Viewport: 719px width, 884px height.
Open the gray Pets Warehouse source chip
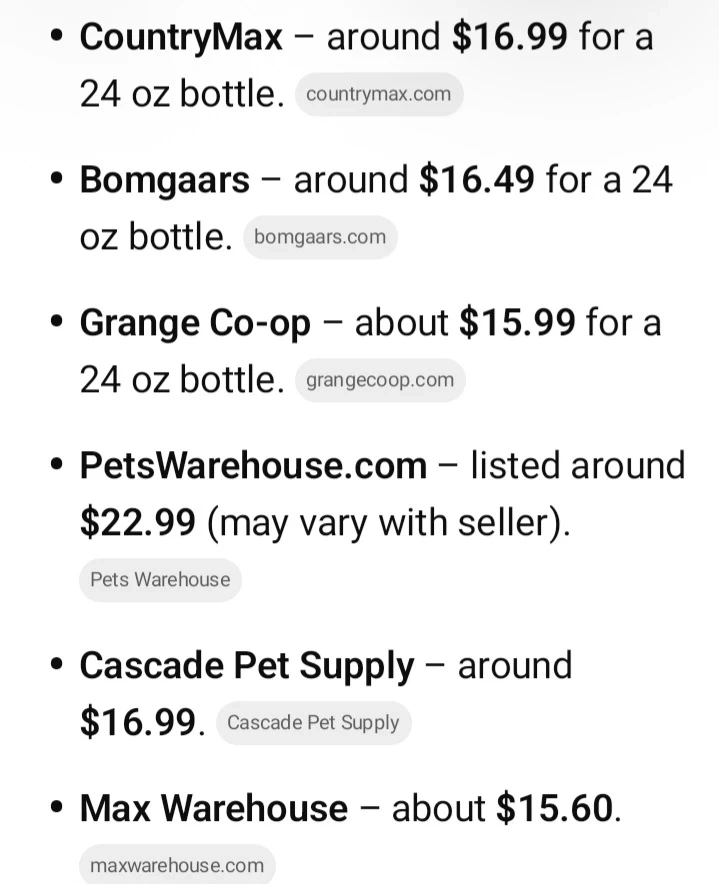click(160, 580)
